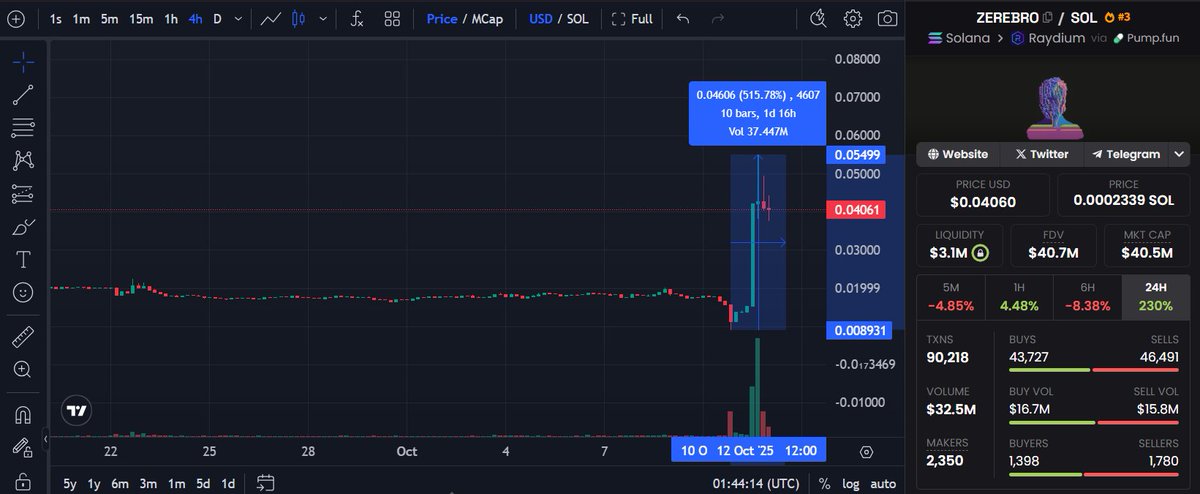Select the crosshair cursor tool
Image resolution: width=1200 pixels, height=494 pixels.
23,62
